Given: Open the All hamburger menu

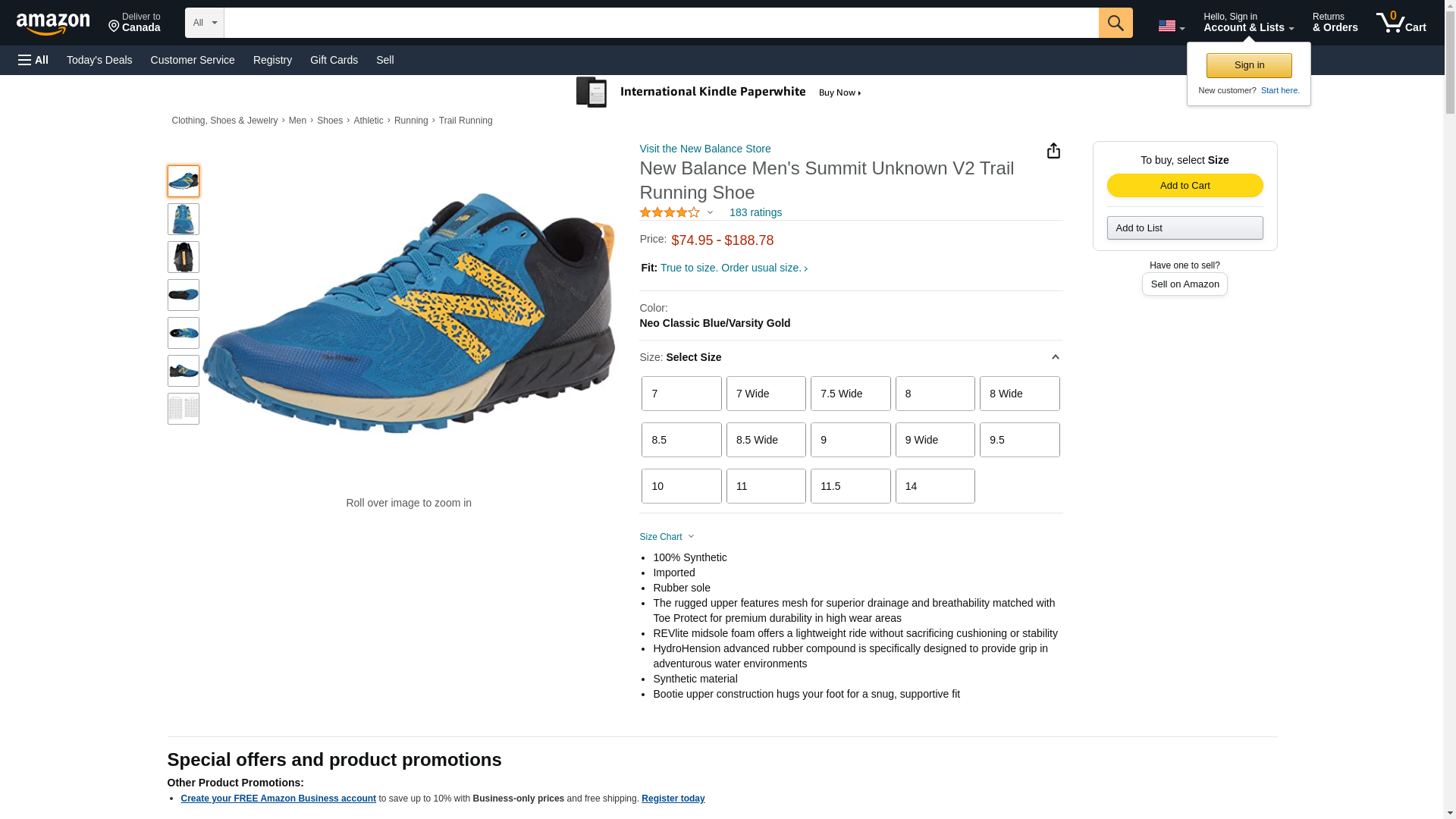Looking at the screenshot, I should click(x=33, y=60).
